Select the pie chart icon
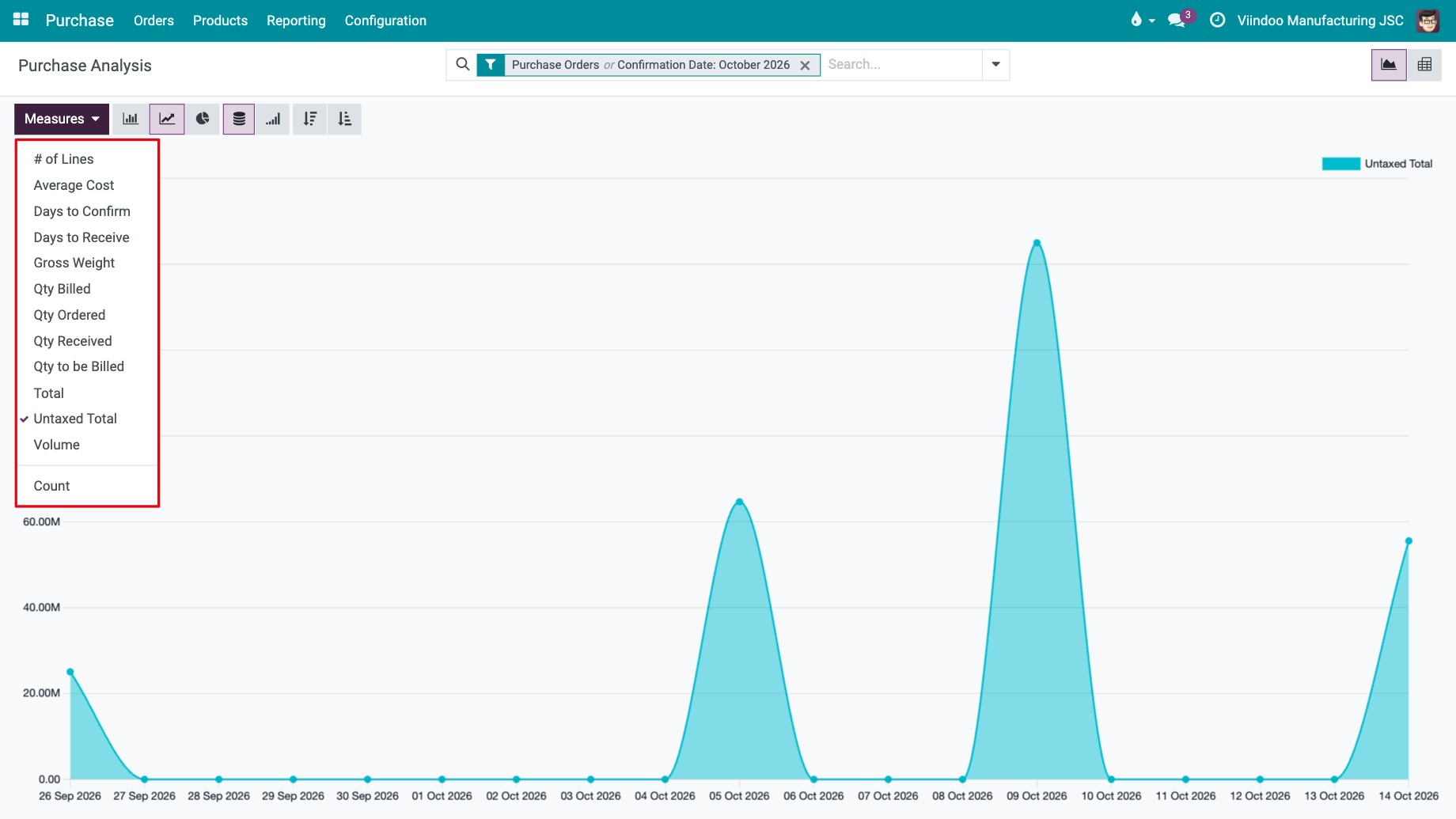 pyautogui.click(x=203, y=119)
